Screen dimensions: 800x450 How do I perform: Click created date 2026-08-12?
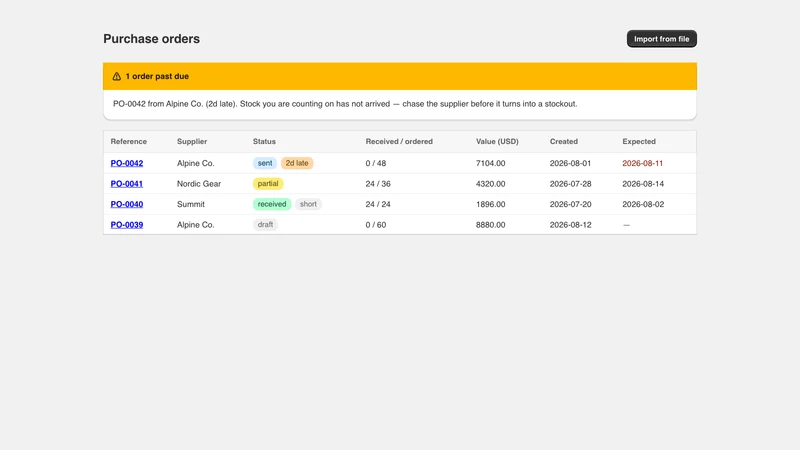click(x=570, y=224)
